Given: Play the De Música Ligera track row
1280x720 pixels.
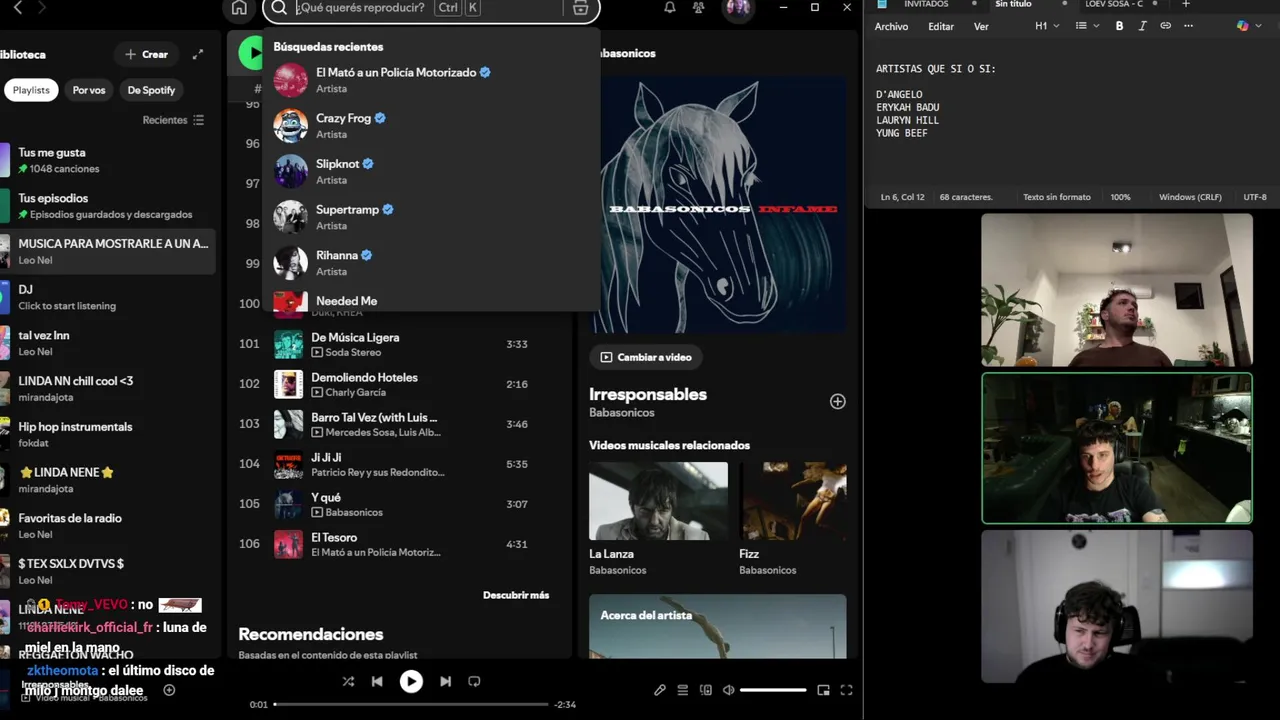Looking at the screenshot, I should click(400, 344).
